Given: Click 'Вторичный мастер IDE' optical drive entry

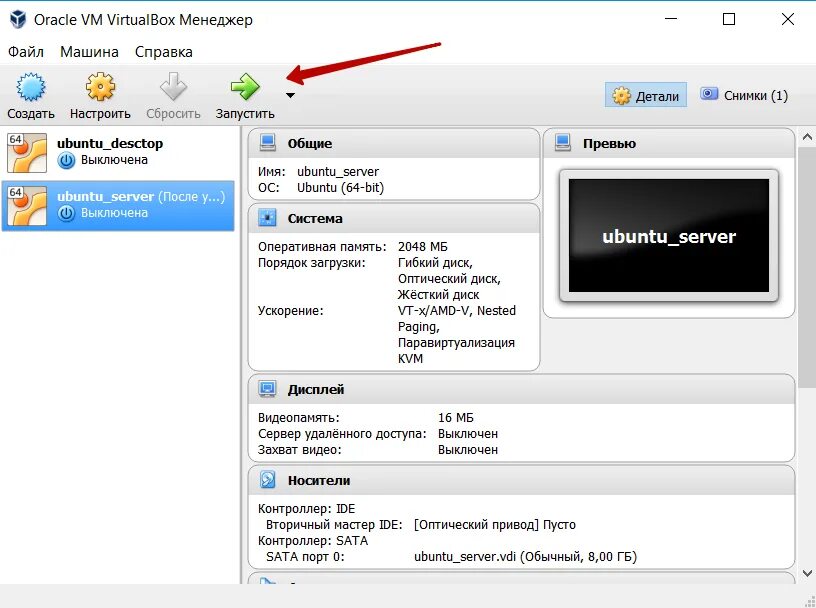Looking at the screenshot, I should tap(420, 525).
